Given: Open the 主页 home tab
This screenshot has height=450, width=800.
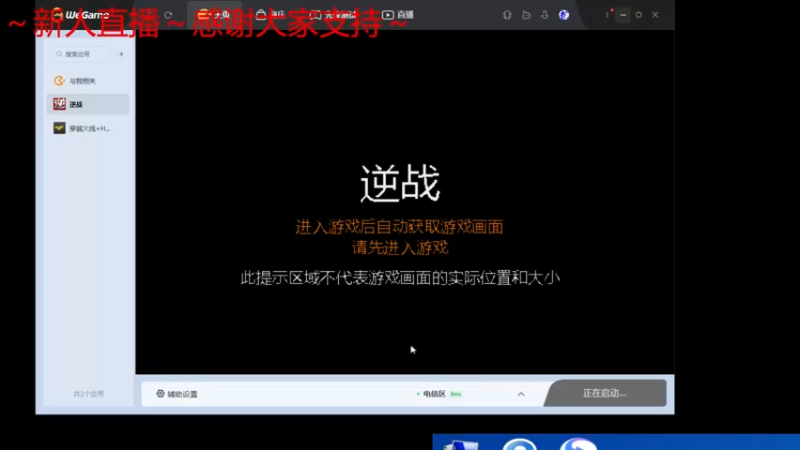Looking at the screenshot, I should 214,15.
